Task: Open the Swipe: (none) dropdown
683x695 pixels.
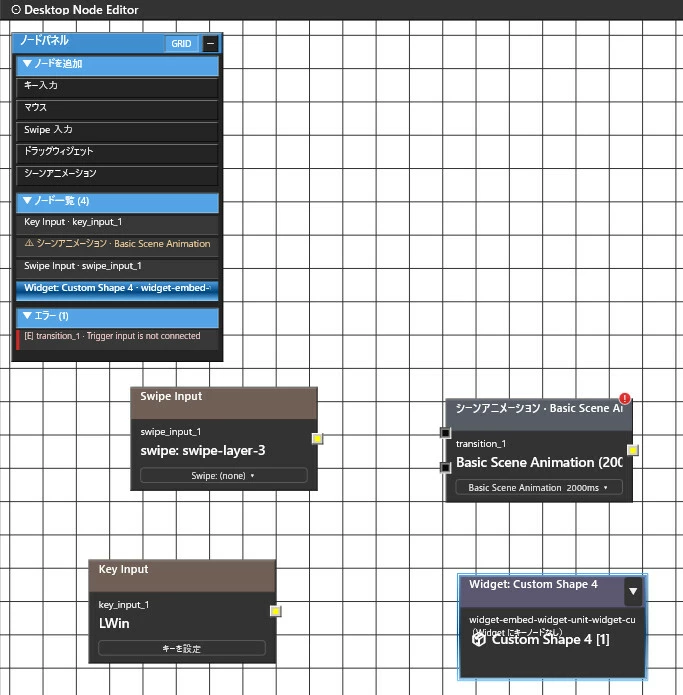Action: (x=223, y=475)
